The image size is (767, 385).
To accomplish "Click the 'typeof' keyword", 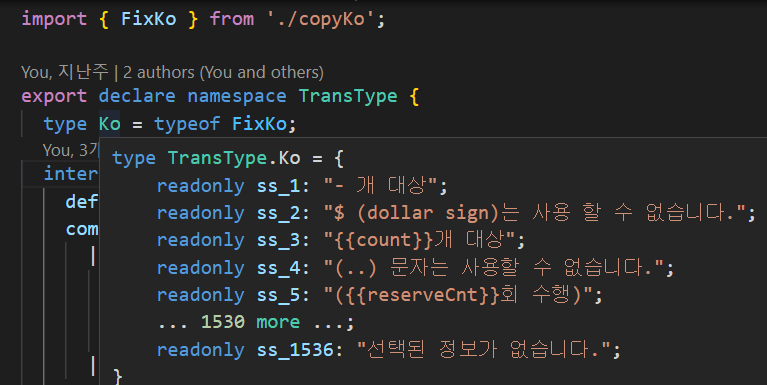I will click(187, 124).
